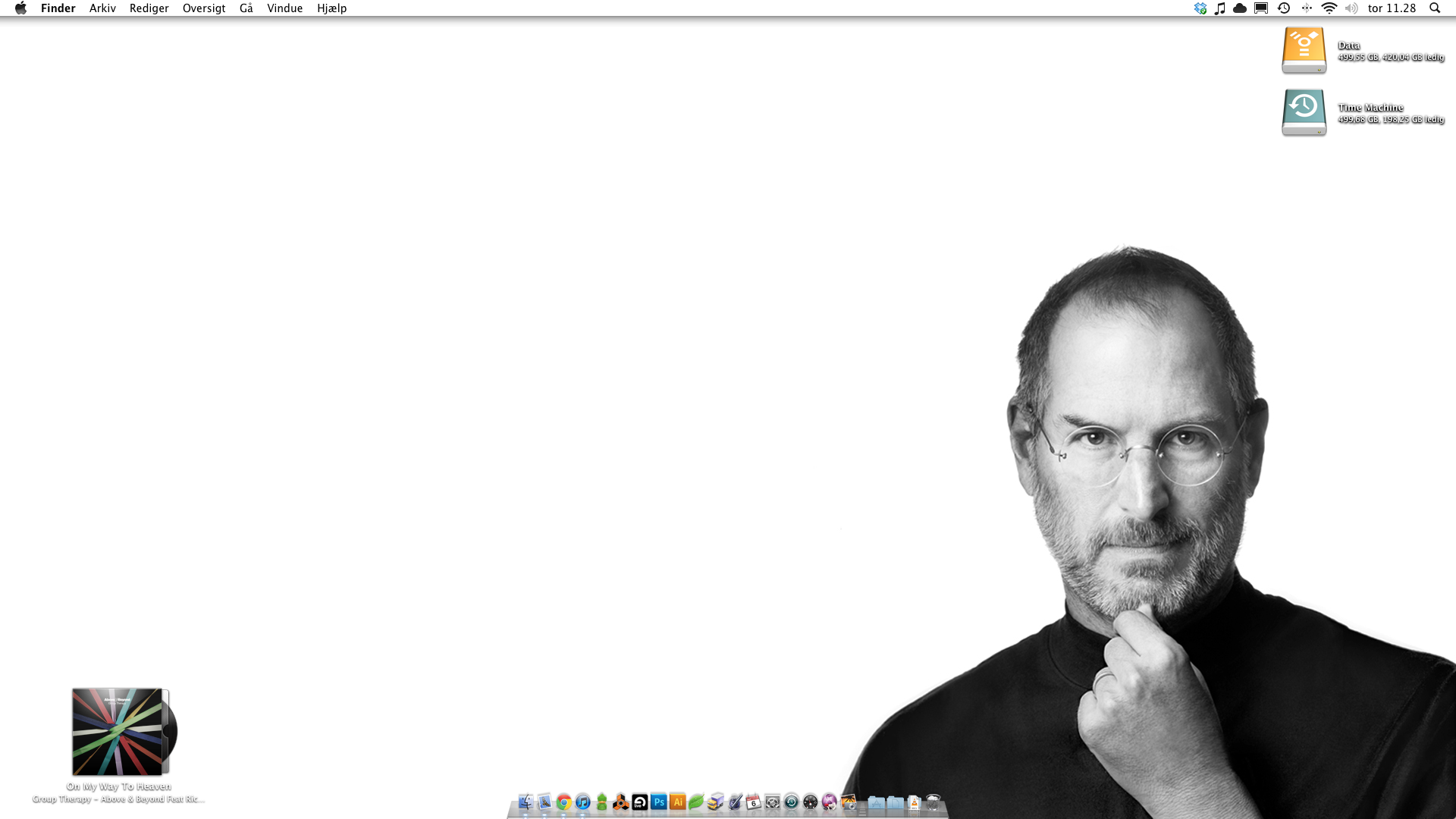
Task: Select the Data drive on desktop
Action: pyautogui.click(x=1304, y=50)
